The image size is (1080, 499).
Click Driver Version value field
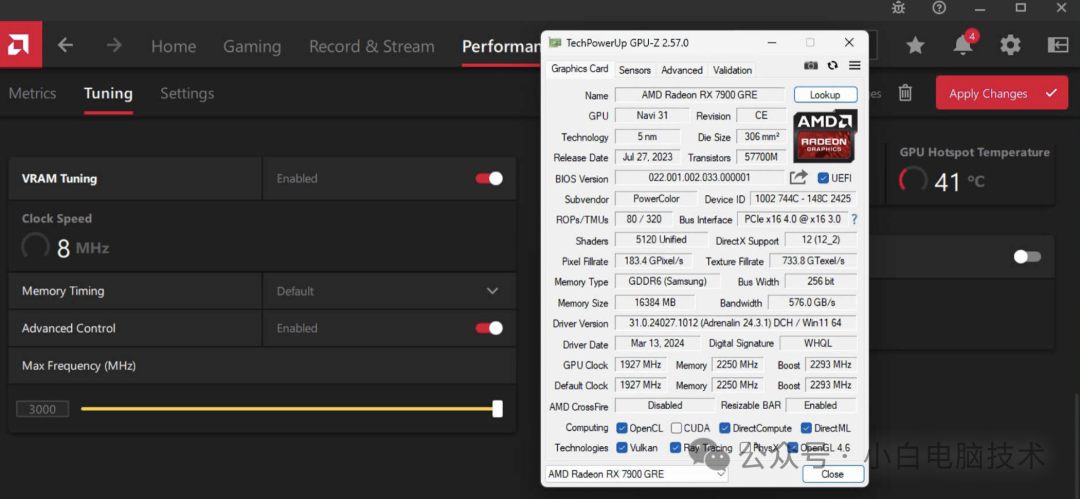[736, 323]
